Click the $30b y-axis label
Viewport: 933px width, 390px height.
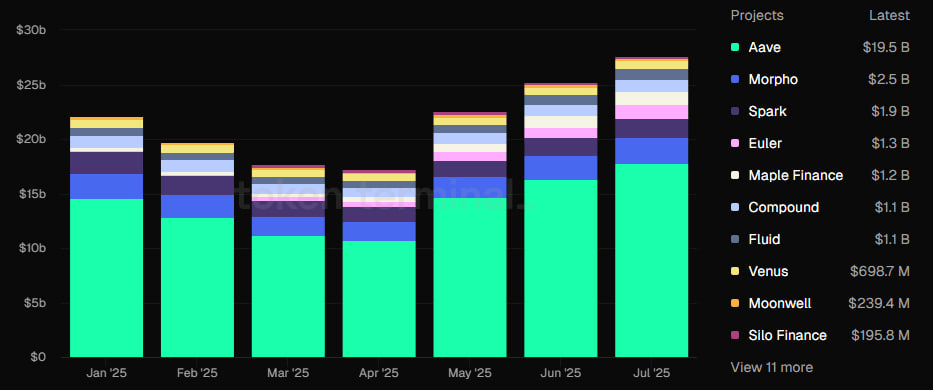click(x=31, y=30)
